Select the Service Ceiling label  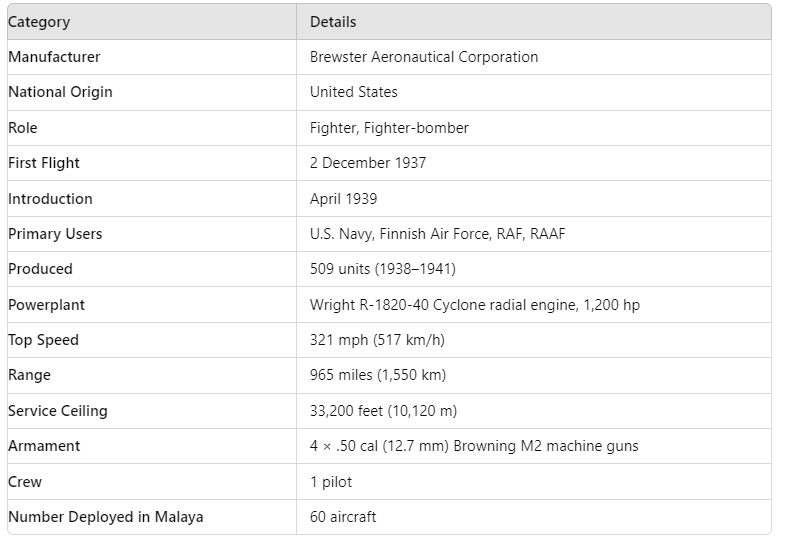coord(58,411)
